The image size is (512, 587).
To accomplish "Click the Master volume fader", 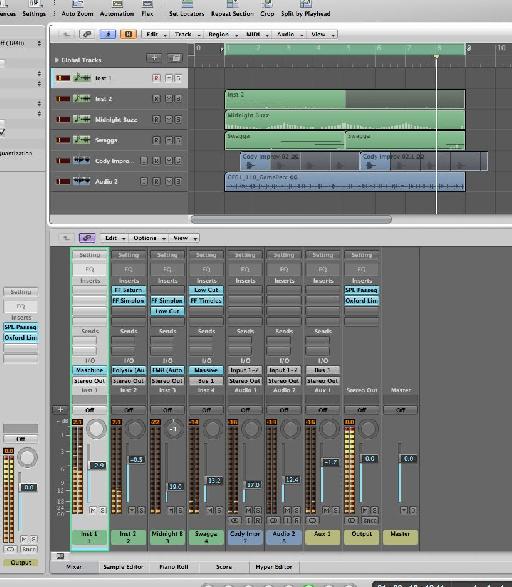I will [408, 459].
